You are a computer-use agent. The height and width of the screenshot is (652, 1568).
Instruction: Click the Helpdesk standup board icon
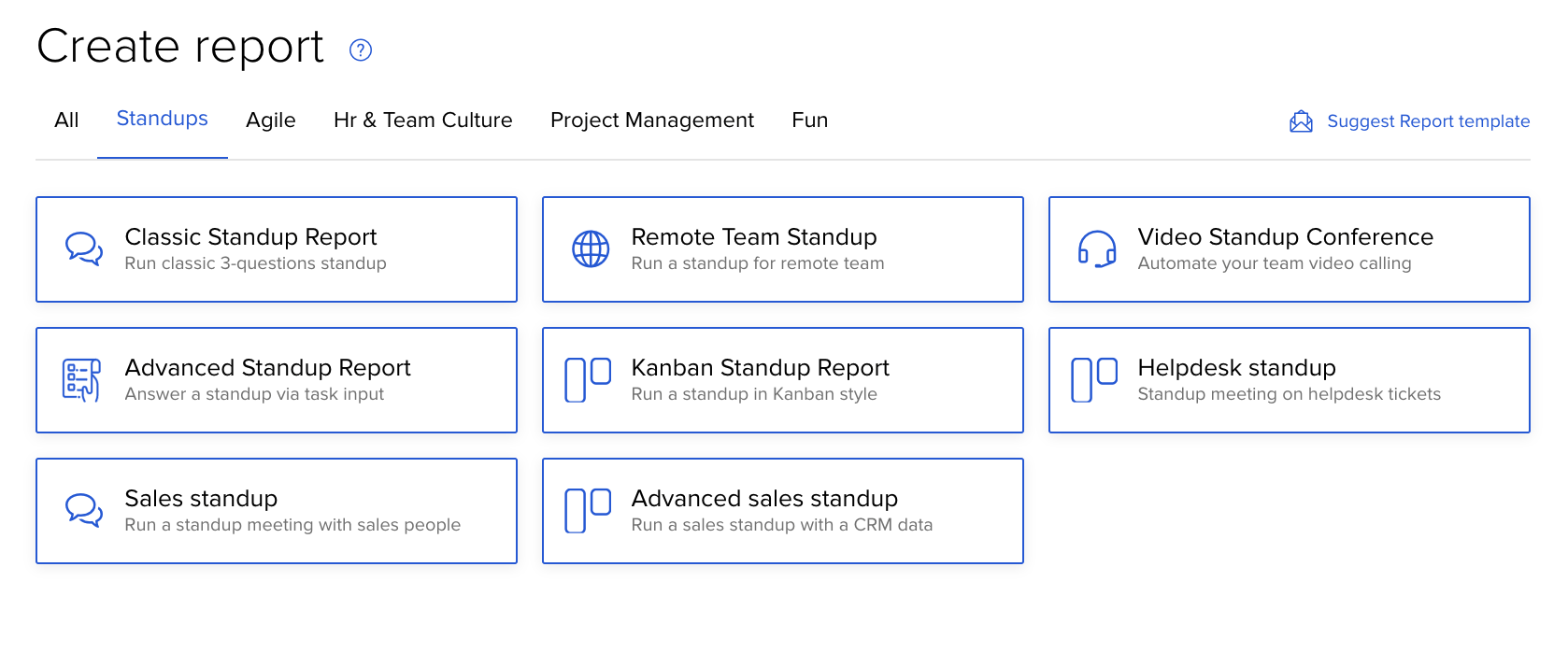1094,380
